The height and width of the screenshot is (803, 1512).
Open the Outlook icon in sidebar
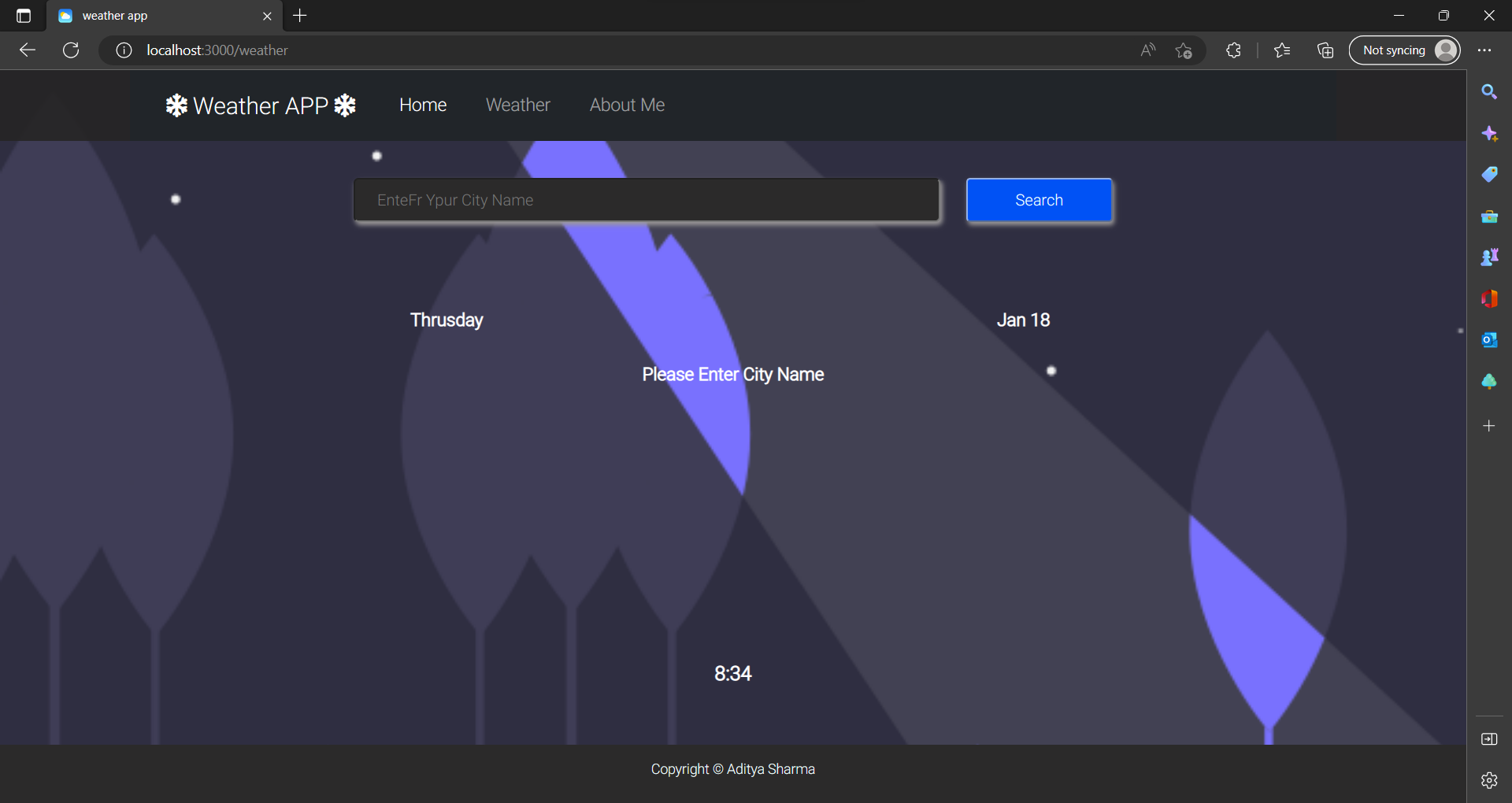1488,340
